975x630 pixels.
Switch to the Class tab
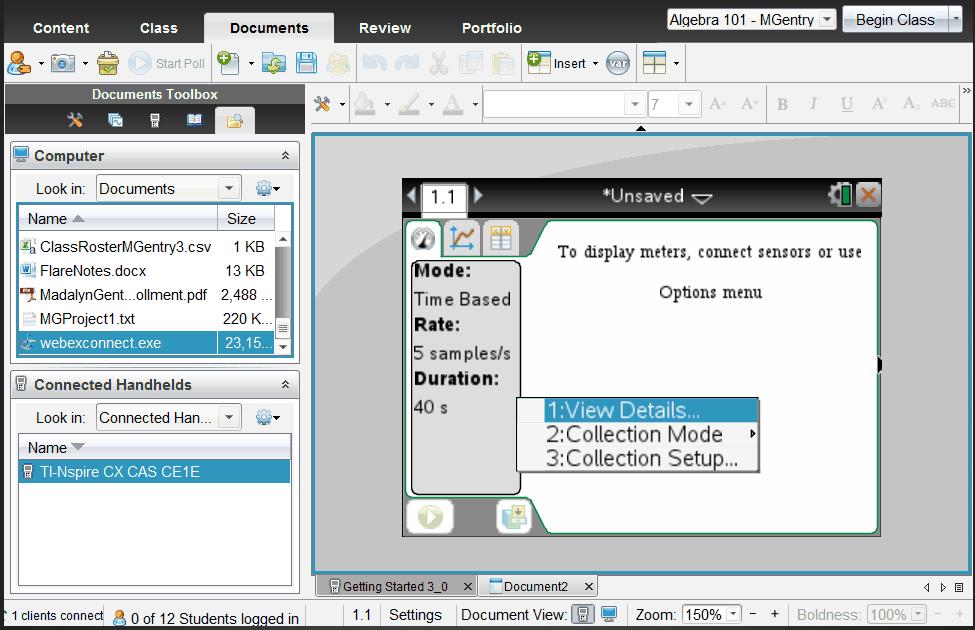[159, 28]
